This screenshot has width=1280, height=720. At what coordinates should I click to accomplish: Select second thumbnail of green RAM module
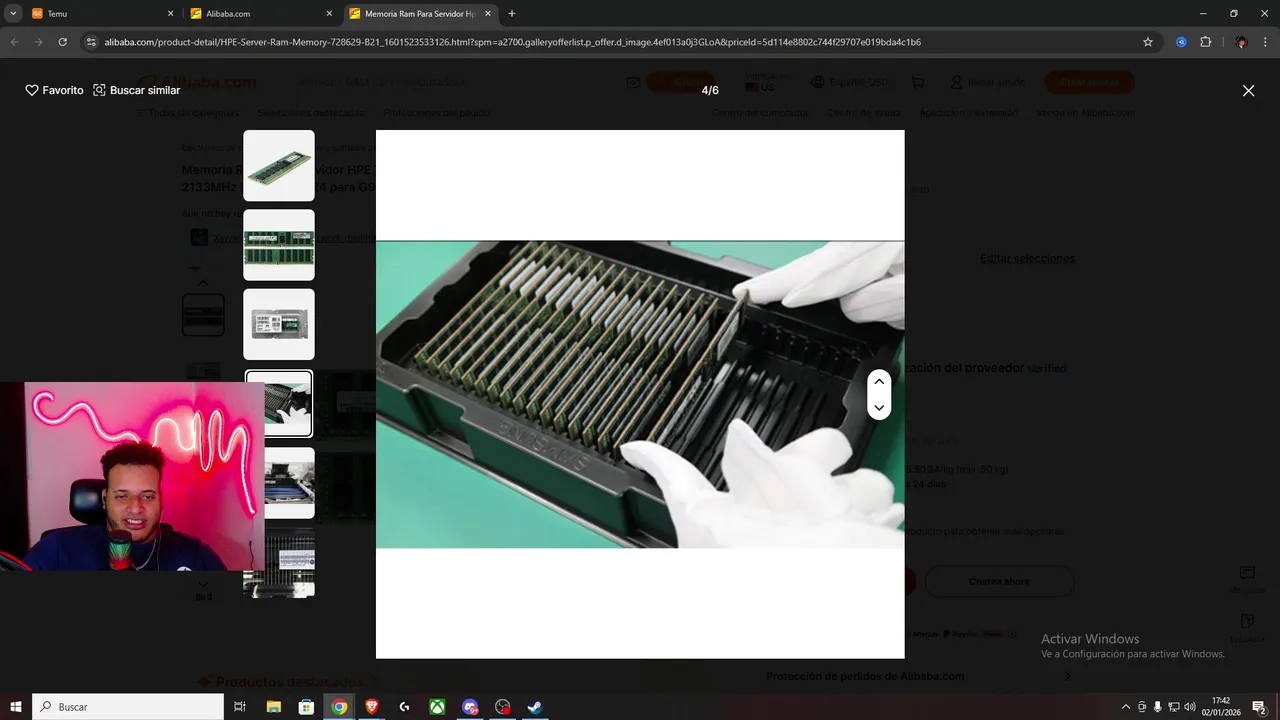pos(279,245)
